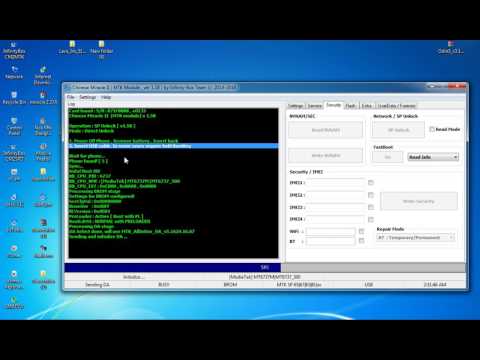Click the IMEI1 input field
480x360 pixels.
coord(336,182)
